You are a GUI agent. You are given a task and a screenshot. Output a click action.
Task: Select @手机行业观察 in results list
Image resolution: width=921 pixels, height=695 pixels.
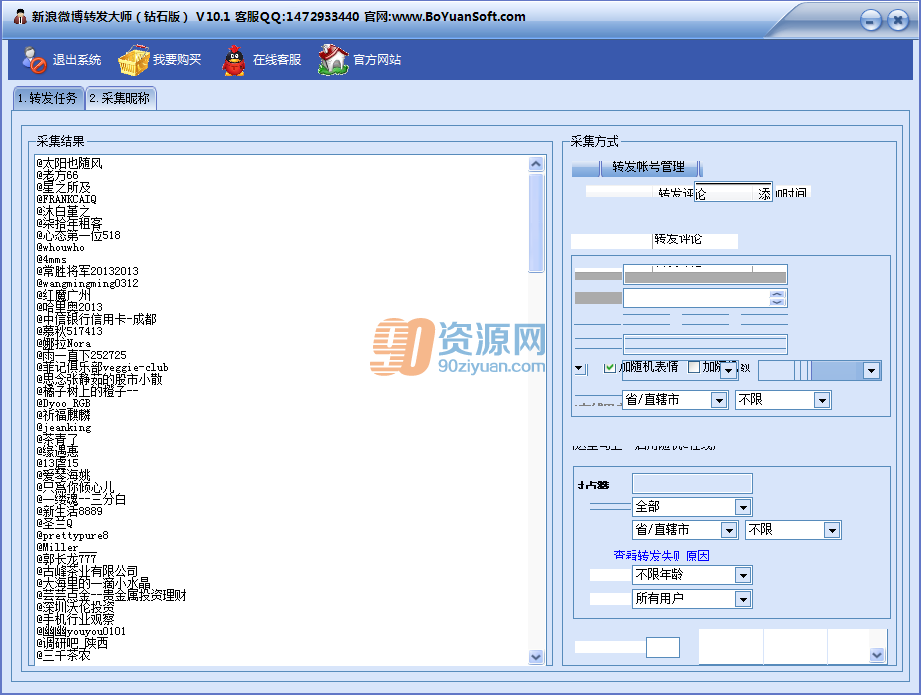[75, 619]
